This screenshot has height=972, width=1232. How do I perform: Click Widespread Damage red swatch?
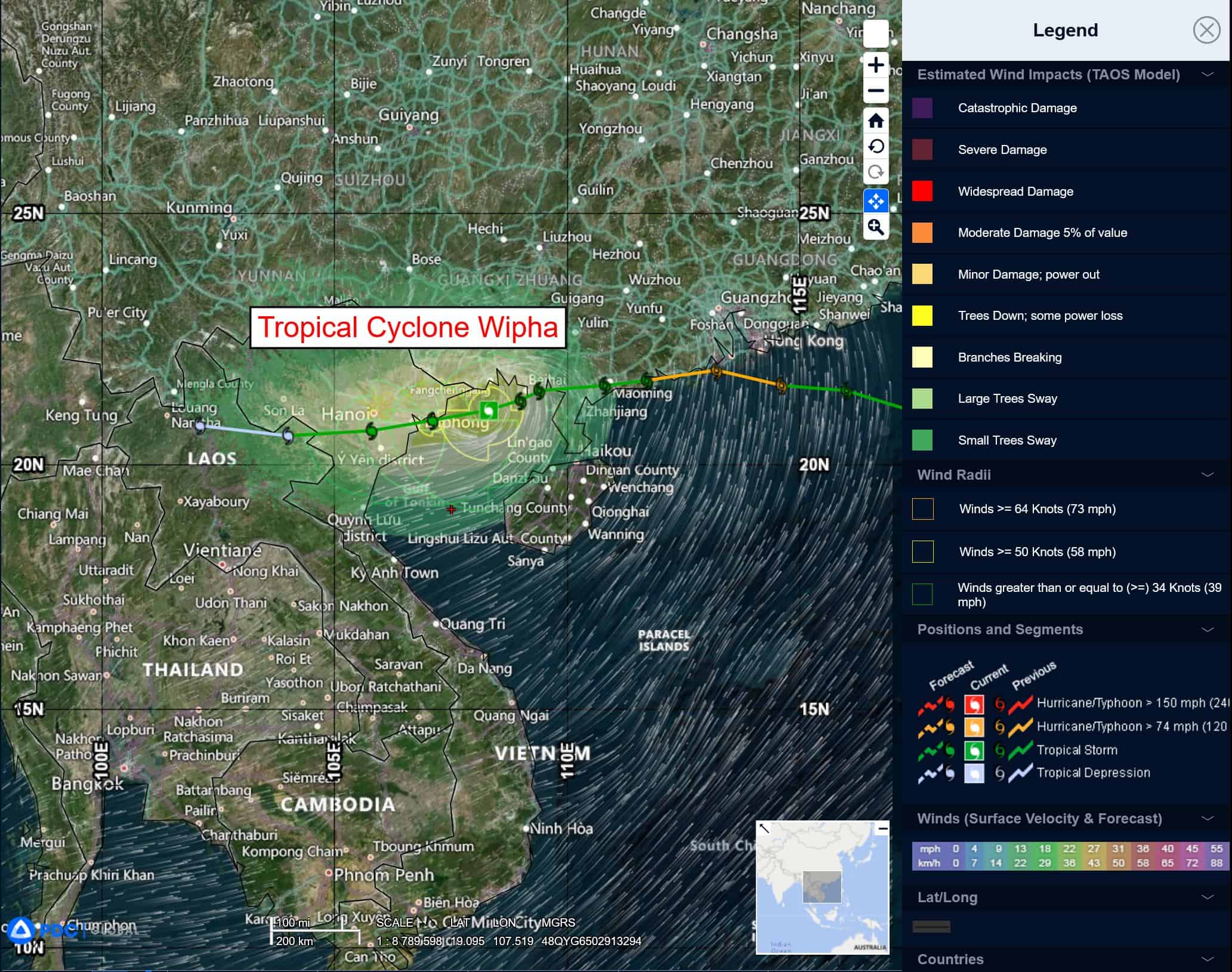[922, 191]
